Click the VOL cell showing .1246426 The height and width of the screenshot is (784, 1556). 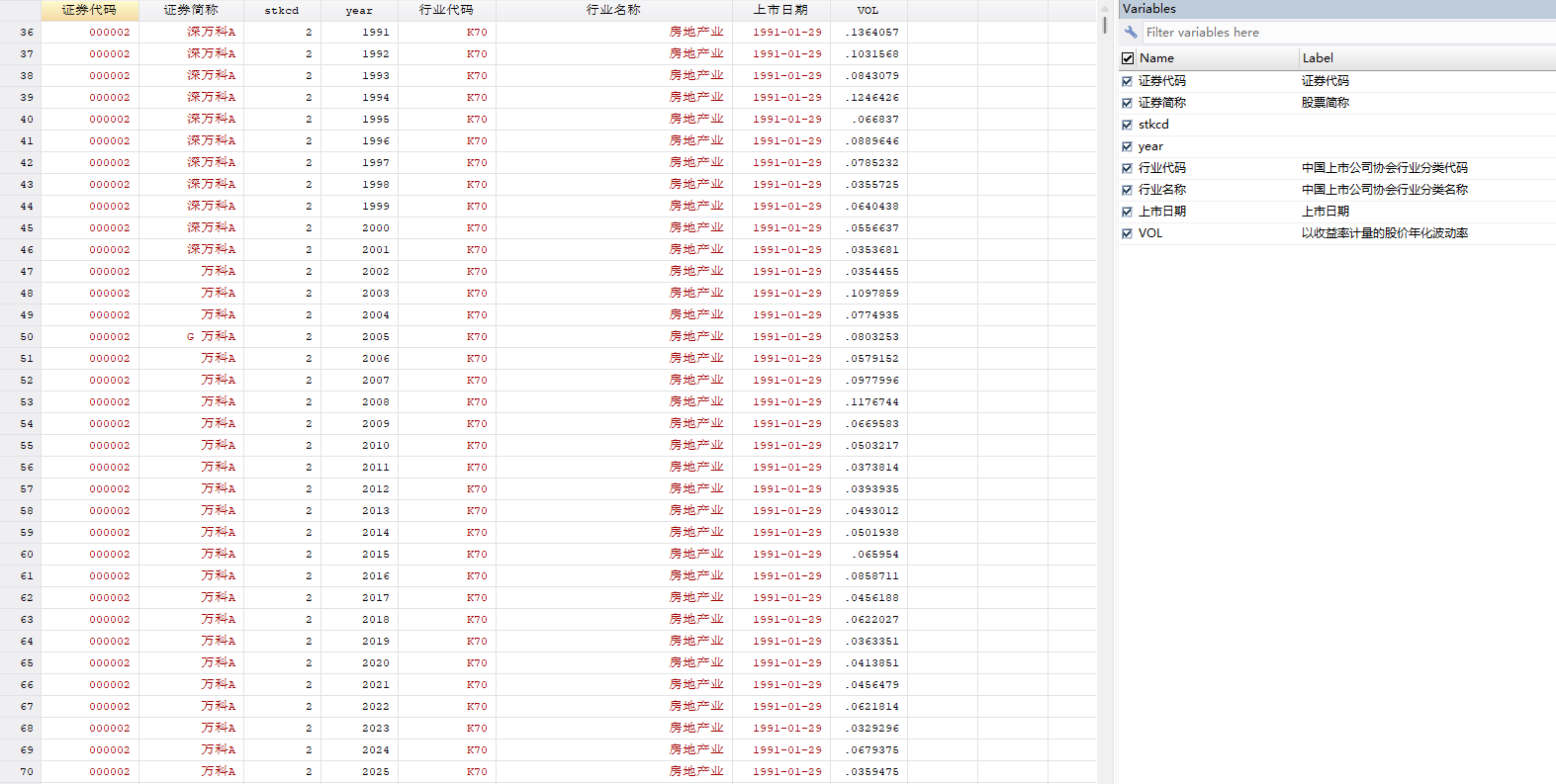point(868,98)
